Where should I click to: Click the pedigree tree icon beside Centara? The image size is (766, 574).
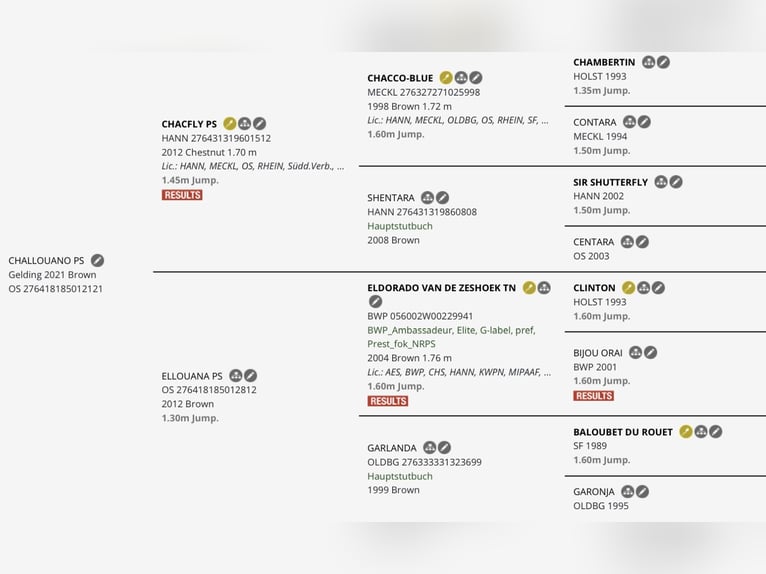pyautogui.click(x=627, y=242)
